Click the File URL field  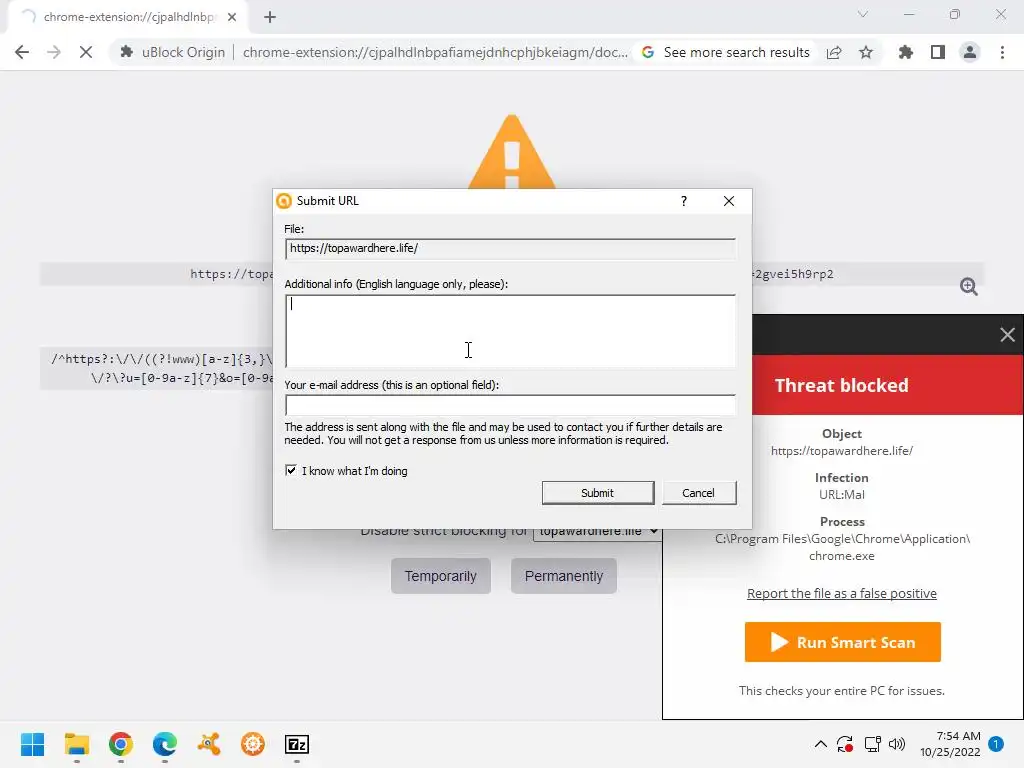[x=510, y=248]
